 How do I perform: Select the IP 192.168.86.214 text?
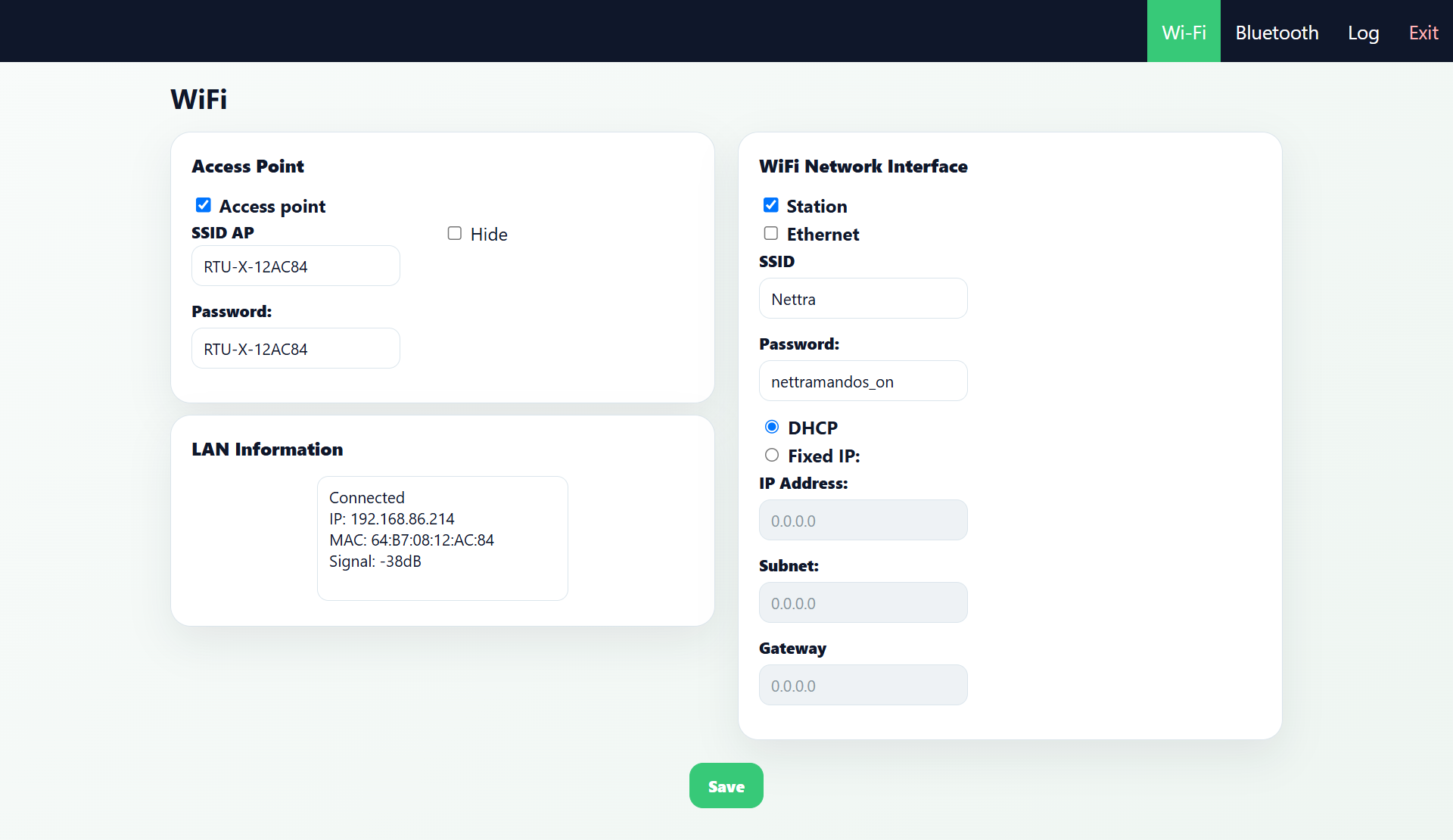tap(392, 519)
